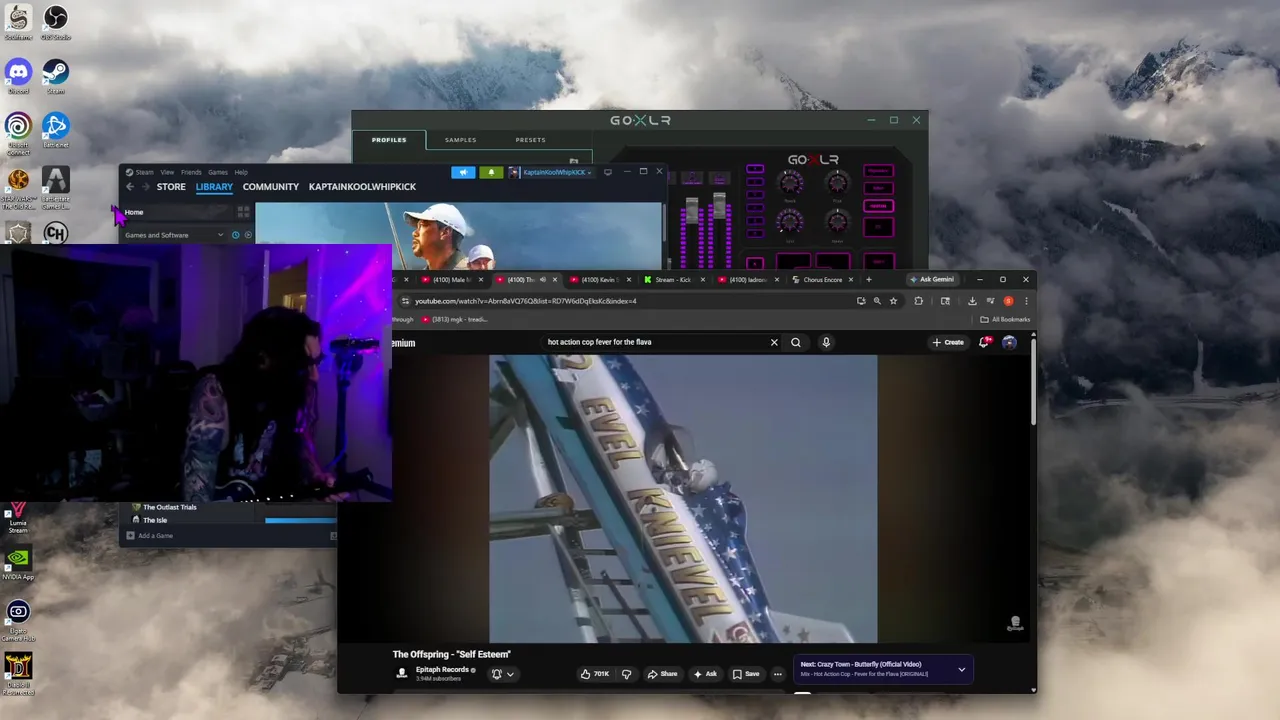
Task: Click the YouTube Create button
Action: point(948,342)
